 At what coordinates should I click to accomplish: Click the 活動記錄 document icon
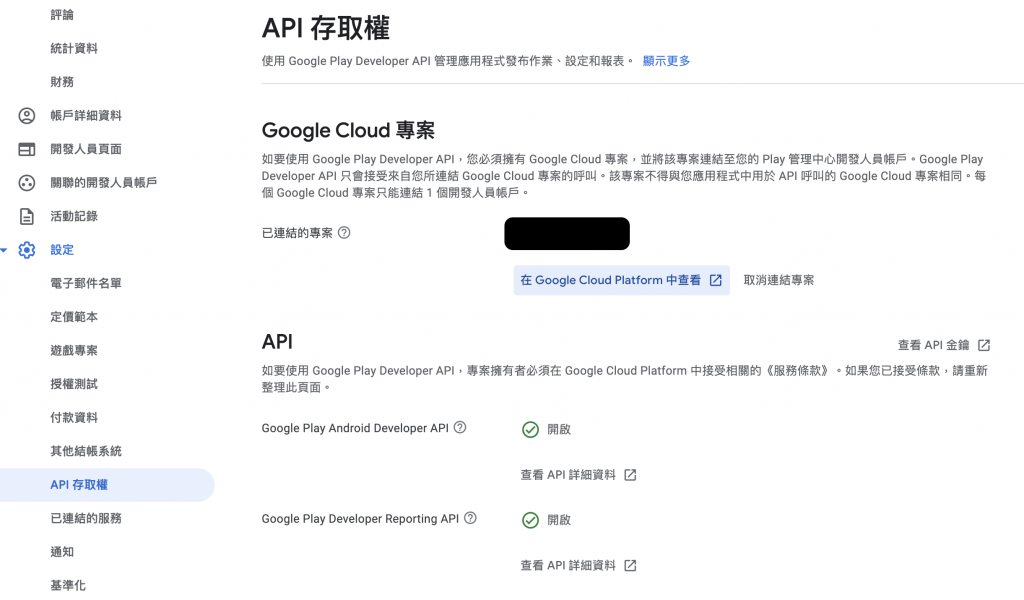[x=27, y=216]
